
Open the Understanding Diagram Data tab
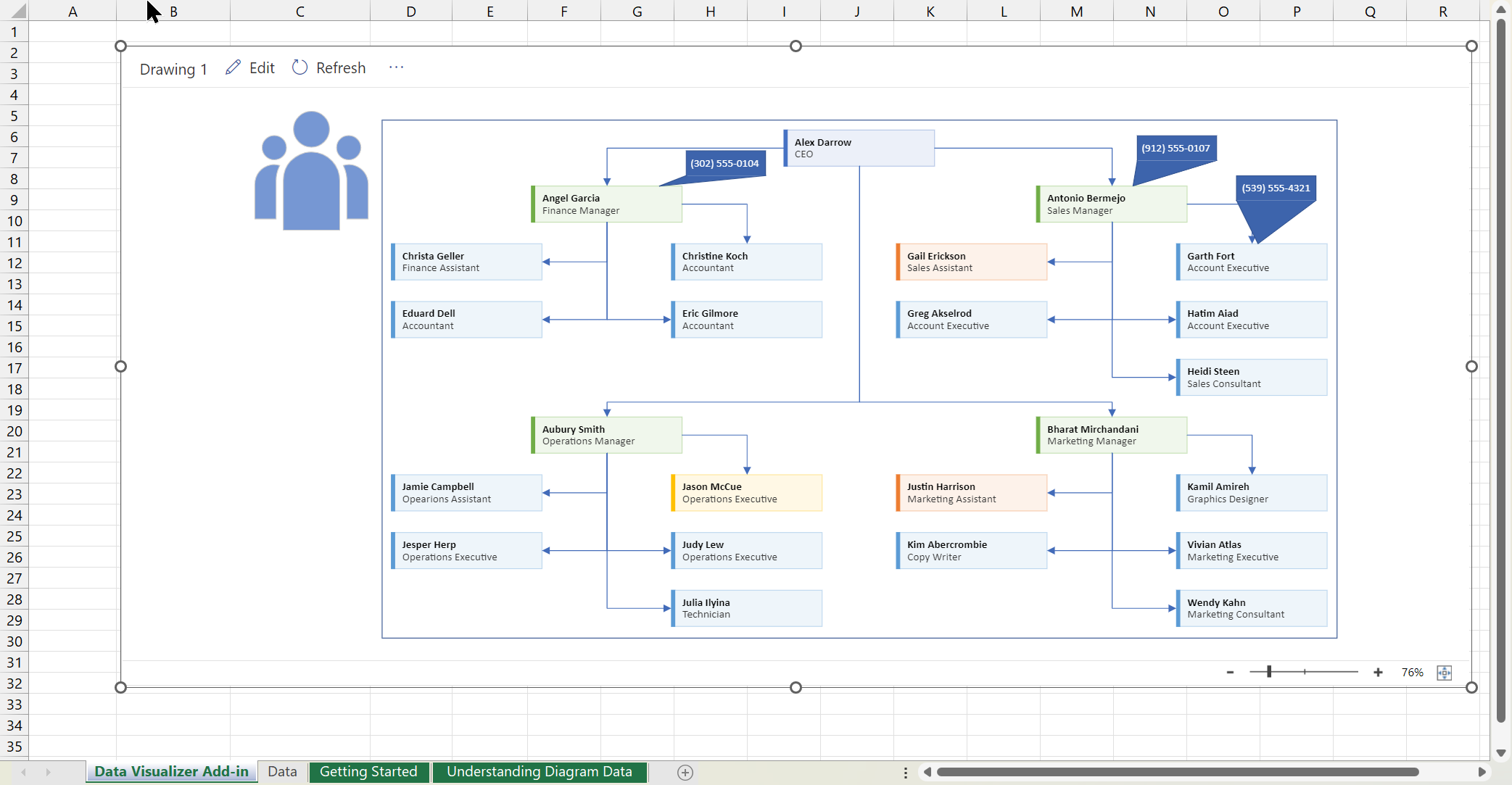click(x=539, y=771)
